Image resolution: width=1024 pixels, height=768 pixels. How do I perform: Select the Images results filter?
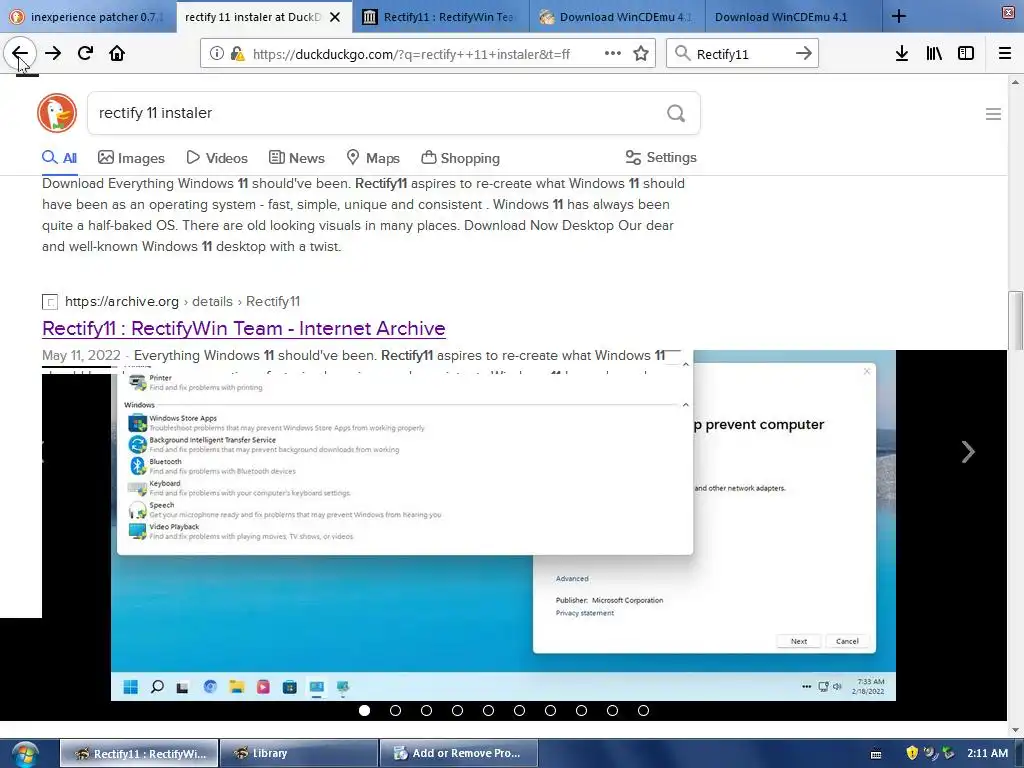point(131,158)
